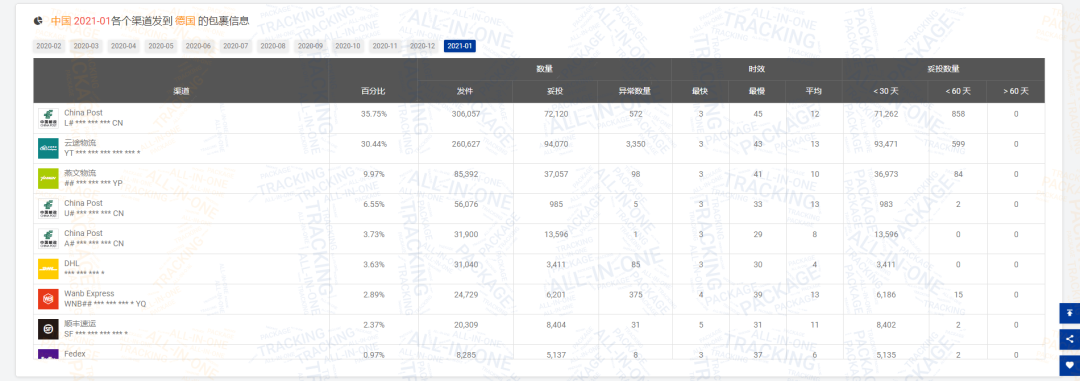The width and height of the screenshot is (1080, 381).
Task: Click the back-to-top arrow button
Action: [1069, 313]
